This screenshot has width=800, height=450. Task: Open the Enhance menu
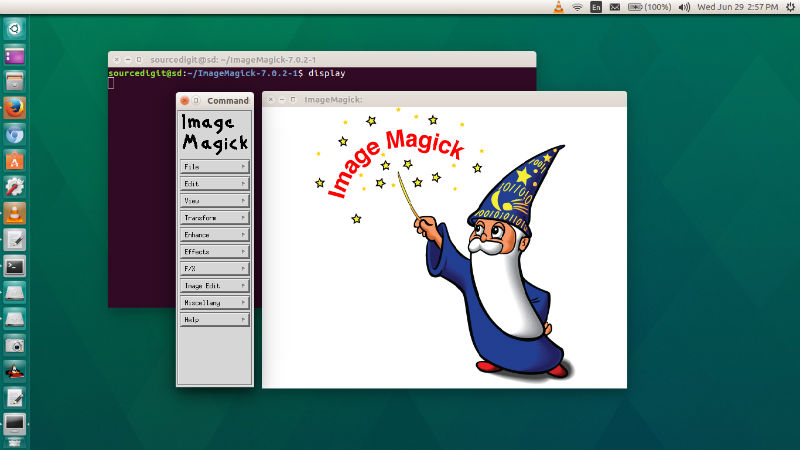coord(214,235)
